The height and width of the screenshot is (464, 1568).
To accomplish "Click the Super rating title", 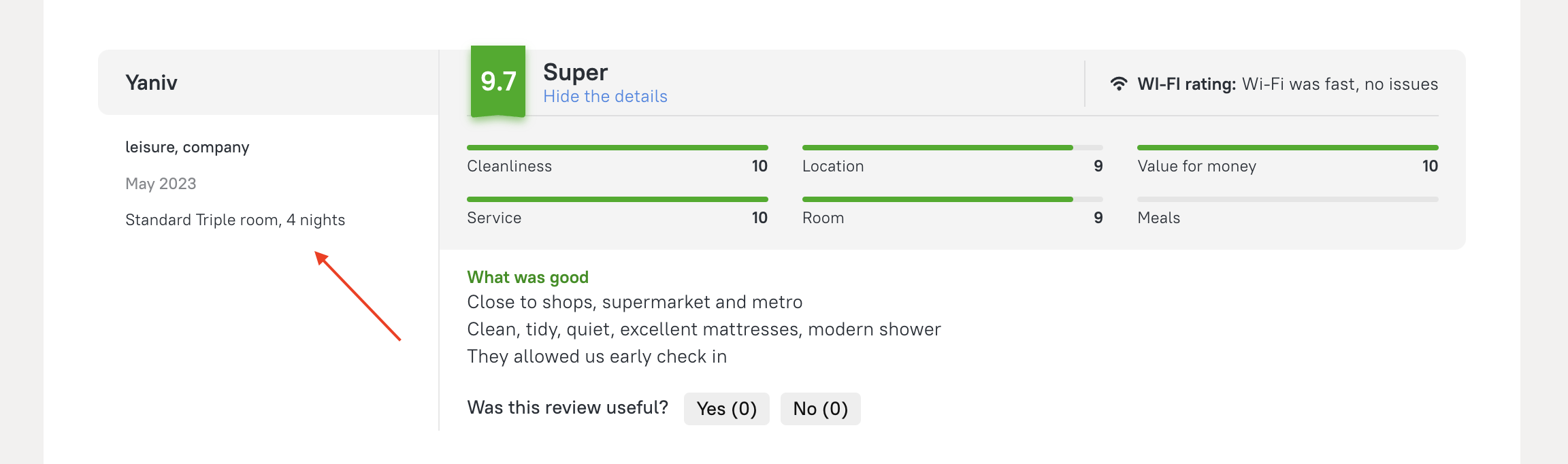I will [575, 72].
